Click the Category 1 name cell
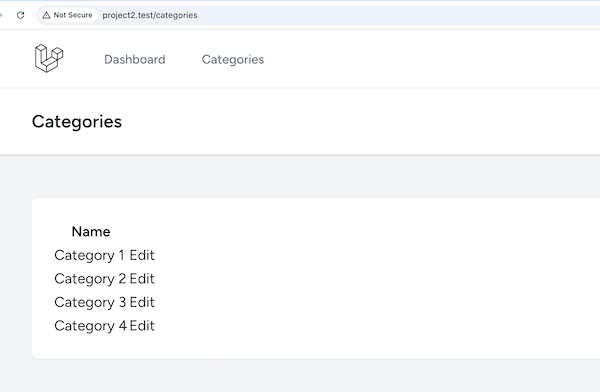Image resolution: width=600 pixels, height=392 pixels. (90, 255)
